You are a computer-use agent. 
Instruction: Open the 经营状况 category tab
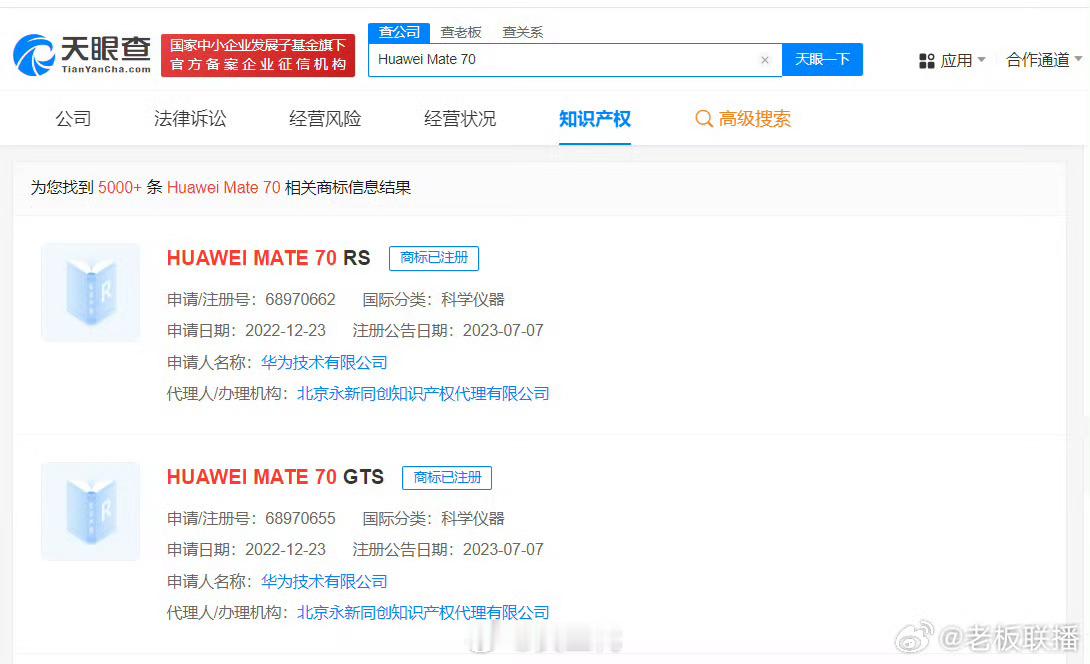pyautogui.click(x=459, y=119)
